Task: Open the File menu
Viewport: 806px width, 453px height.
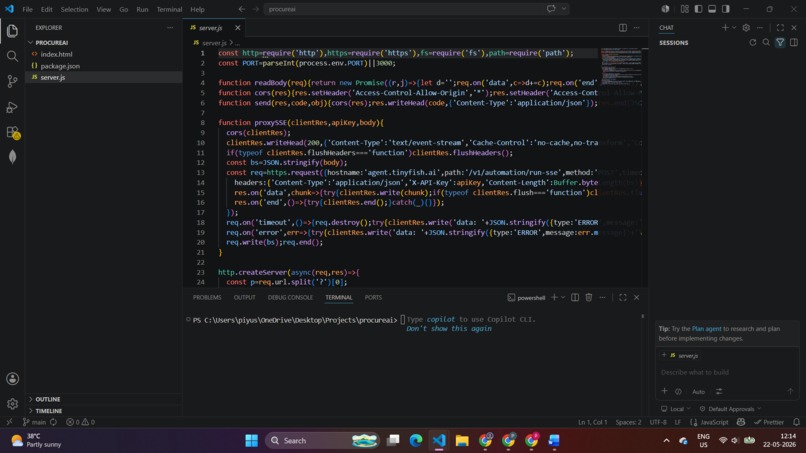Action: point(27,9)
